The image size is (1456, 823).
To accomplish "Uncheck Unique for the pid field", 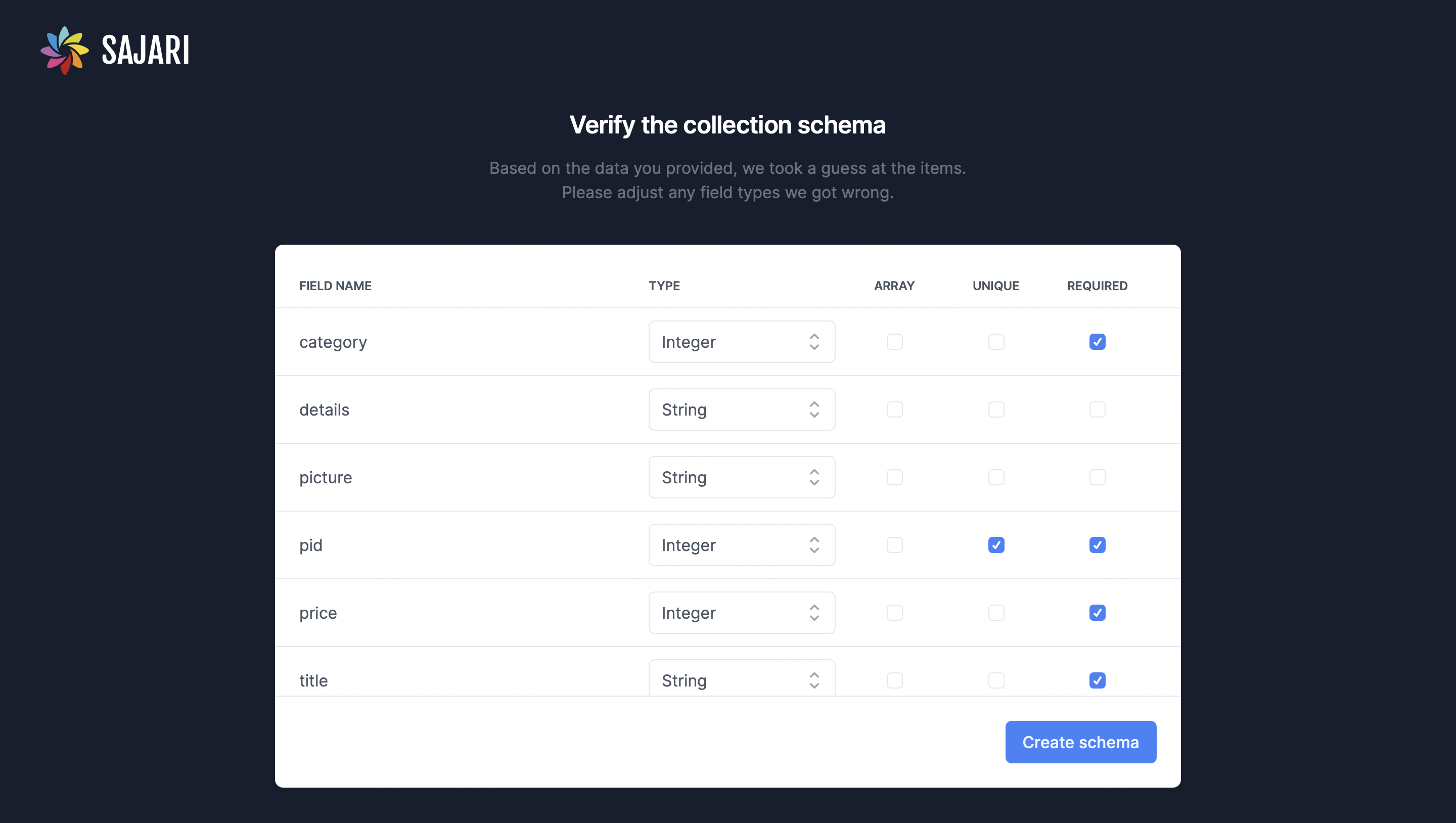I will tap(996, 545).
